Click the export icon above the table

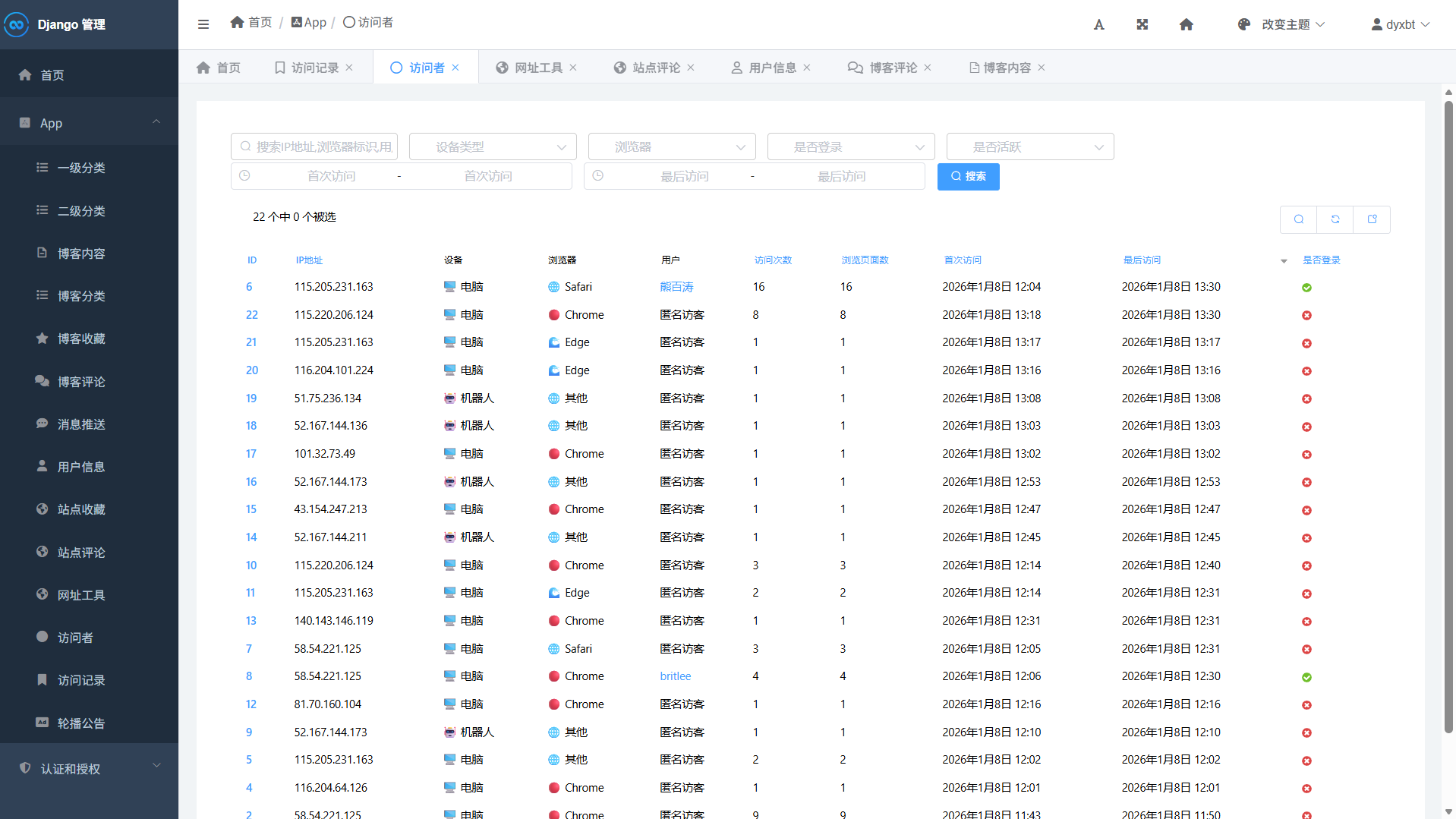point(1372,219)
